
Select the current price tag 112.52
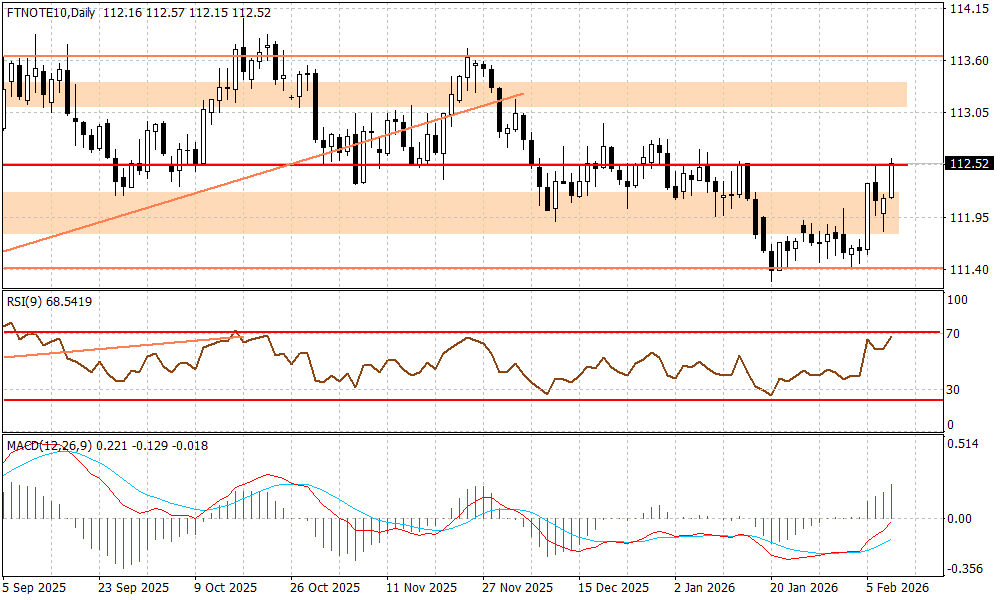pos(966,164)
